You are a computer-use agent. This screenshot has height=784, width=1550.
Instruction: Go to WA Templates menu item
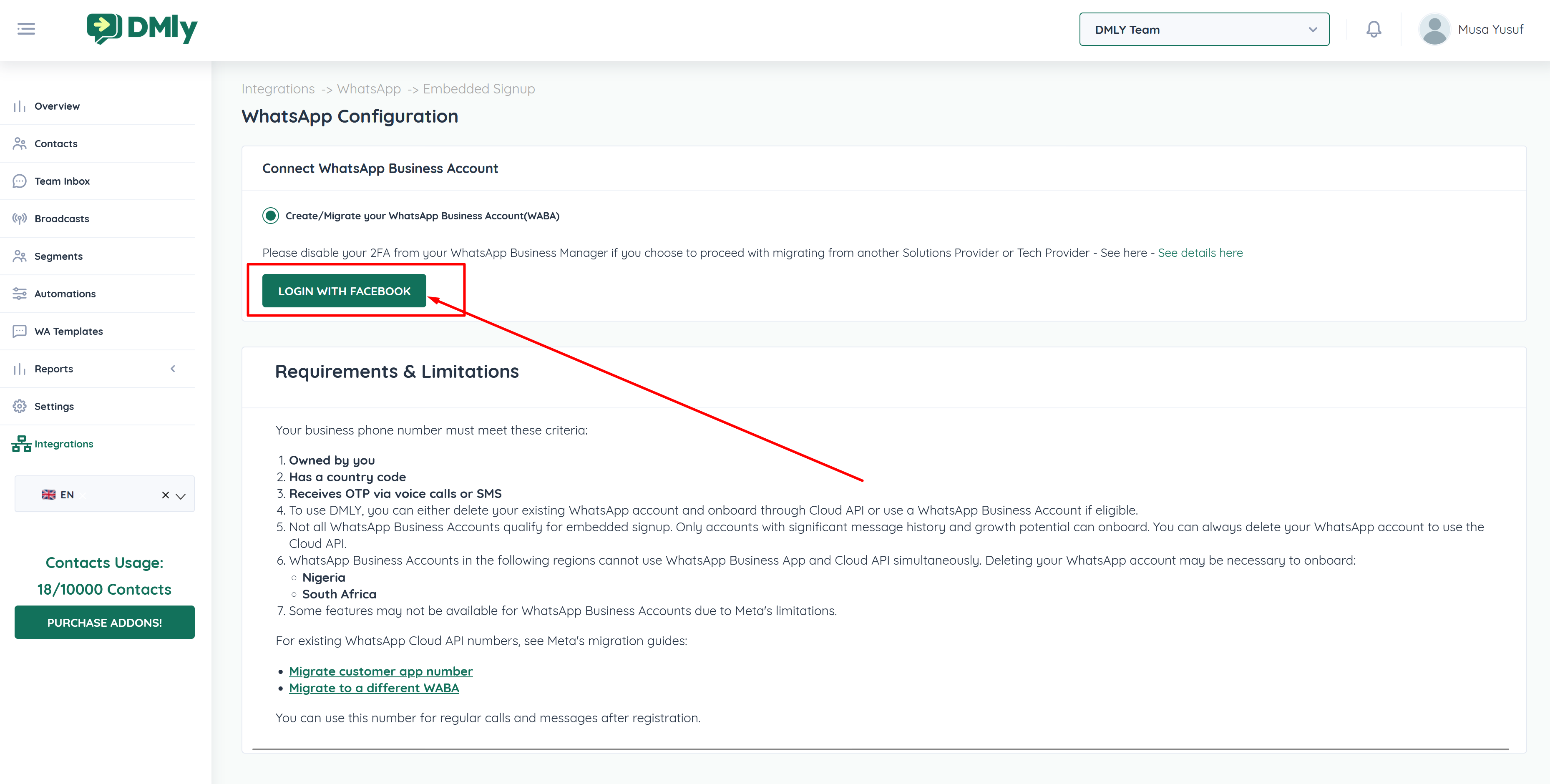tap(68, 332)
